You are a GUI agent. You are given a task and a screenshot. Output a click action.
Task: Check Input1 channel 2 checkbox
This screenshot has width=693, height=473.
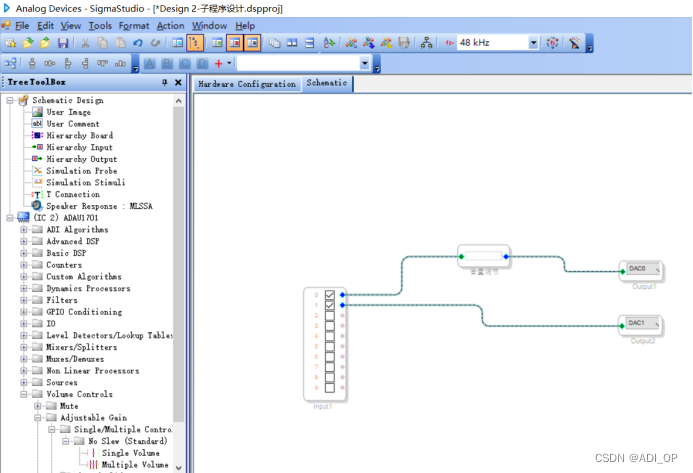(x=330, y=316)
